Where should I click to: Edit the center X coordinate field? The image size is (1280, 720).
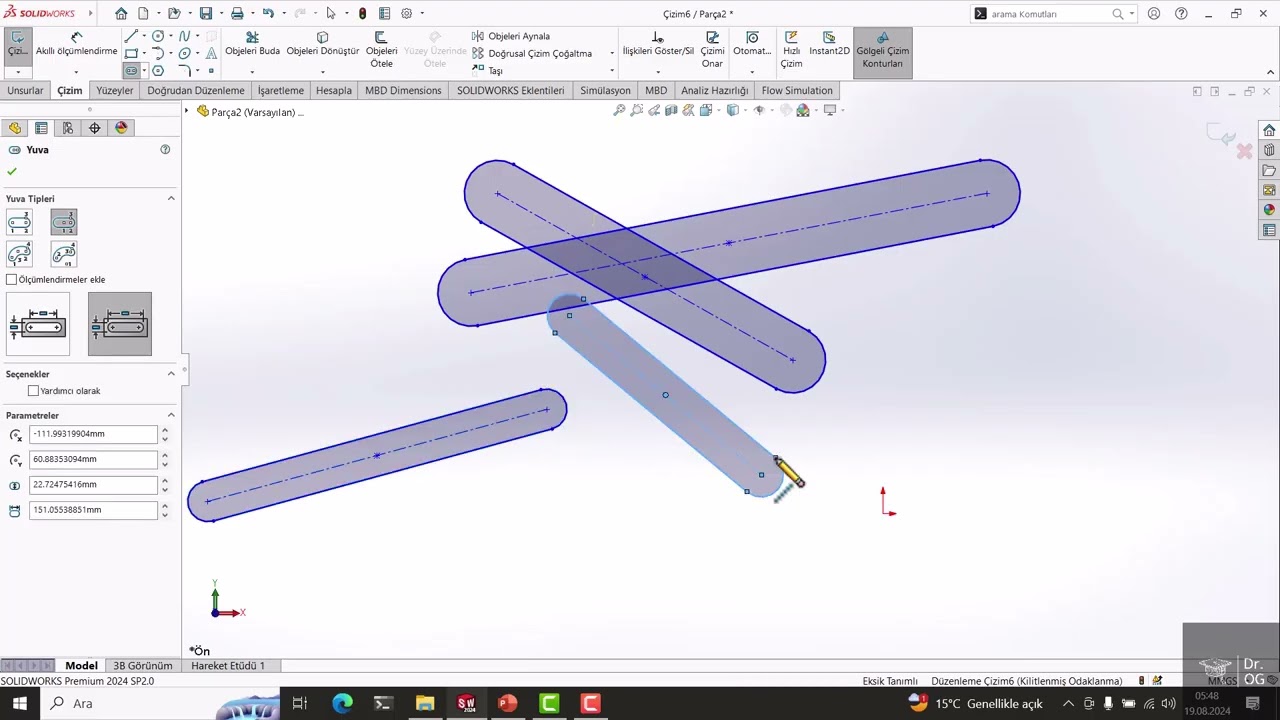94,434
